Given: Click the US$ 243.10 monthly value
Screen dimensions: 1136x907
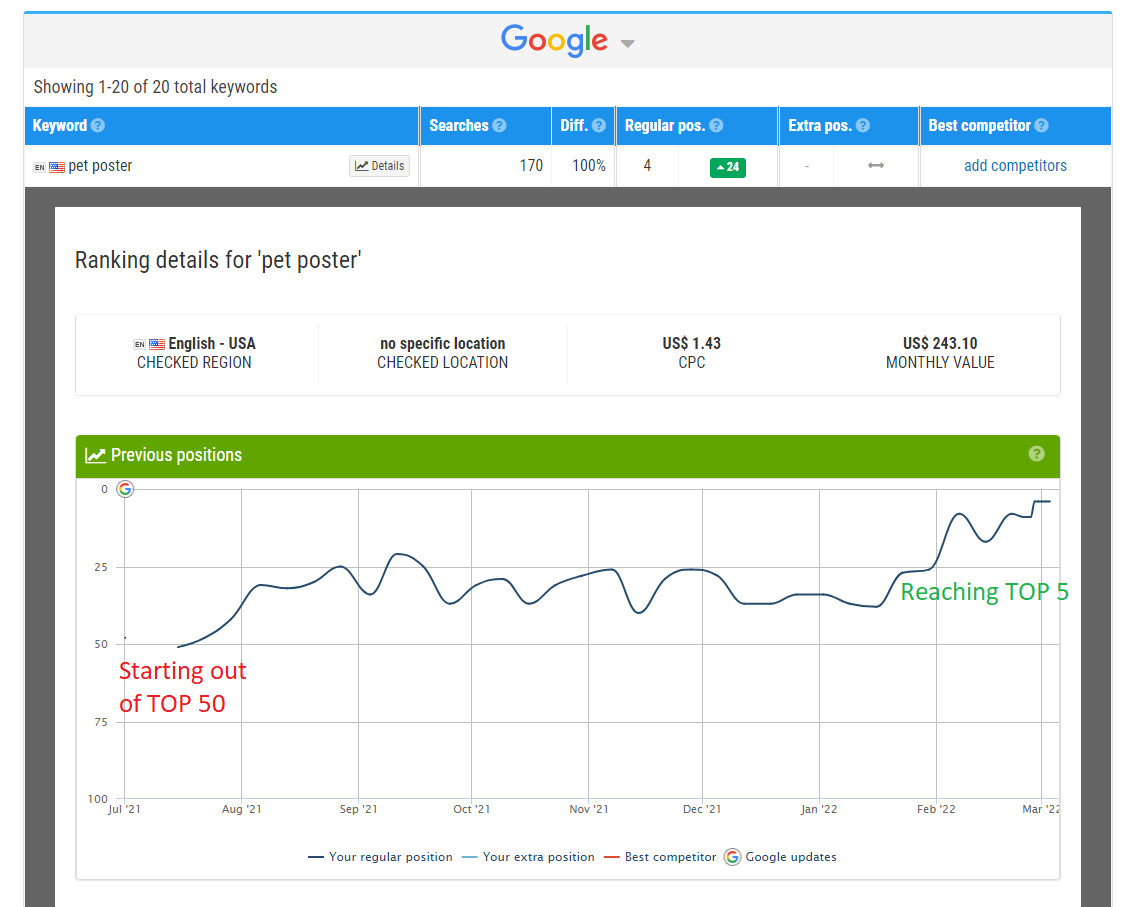Looking at the screenshot, I should (940, 343).
